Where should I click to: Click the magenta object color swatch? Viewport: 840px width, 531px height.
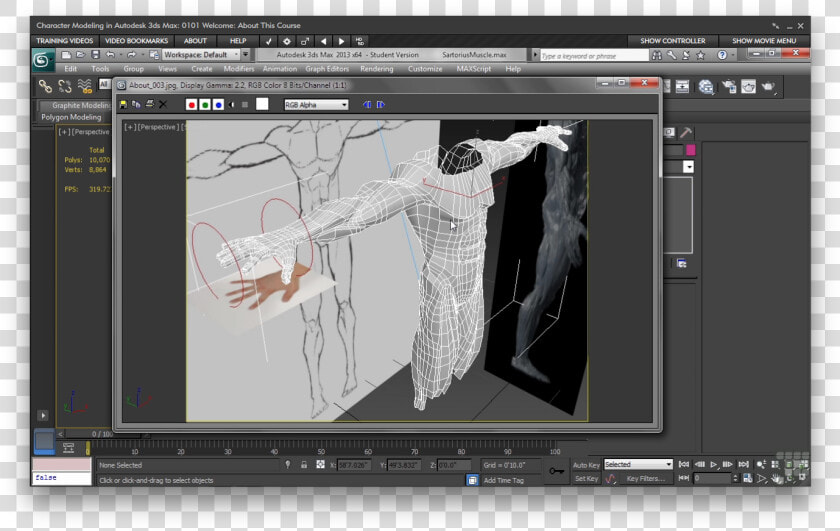click(x=690, y=150)
